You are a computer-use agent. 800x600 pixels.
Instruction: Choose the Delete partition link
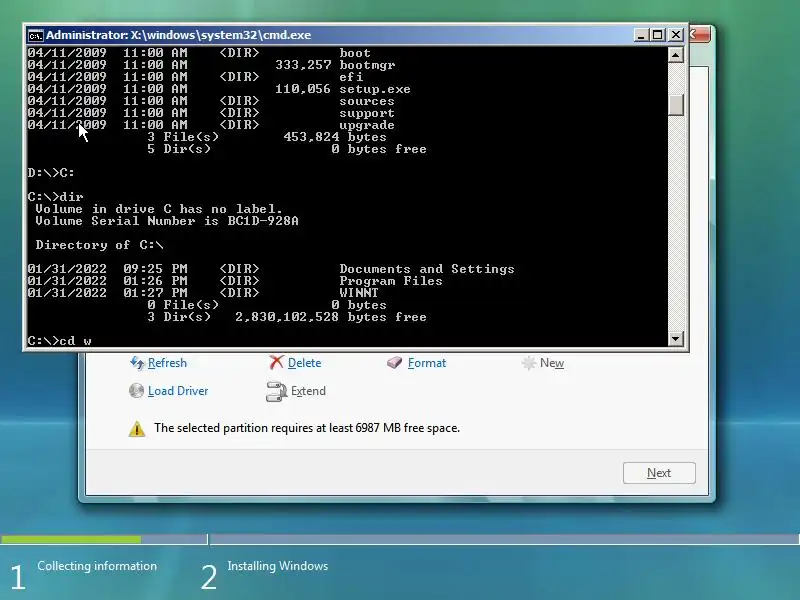[305, 363]
